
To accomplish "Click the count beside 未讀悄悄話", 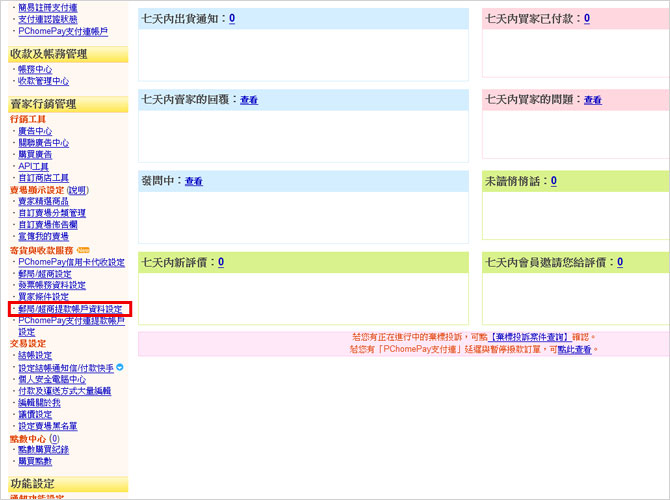I will pos(554,181).
